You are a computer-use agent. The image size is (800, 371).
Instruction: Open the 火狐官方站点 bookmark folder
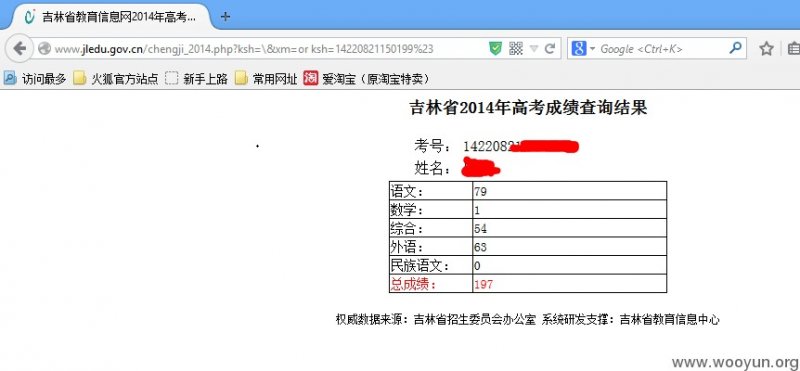click(116, 79)
